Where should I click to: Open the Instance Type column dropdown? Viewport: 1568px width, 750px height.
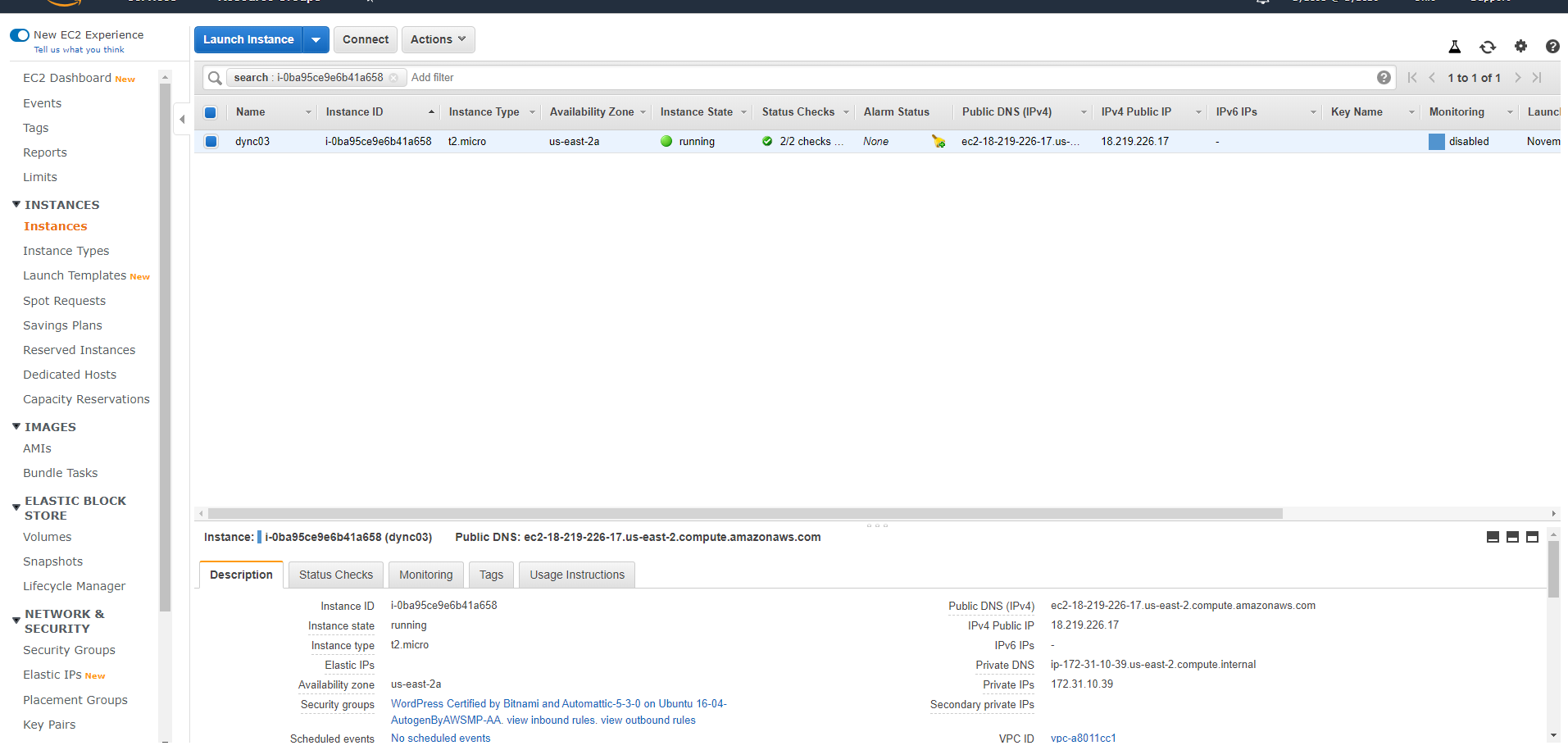[532, 112]
